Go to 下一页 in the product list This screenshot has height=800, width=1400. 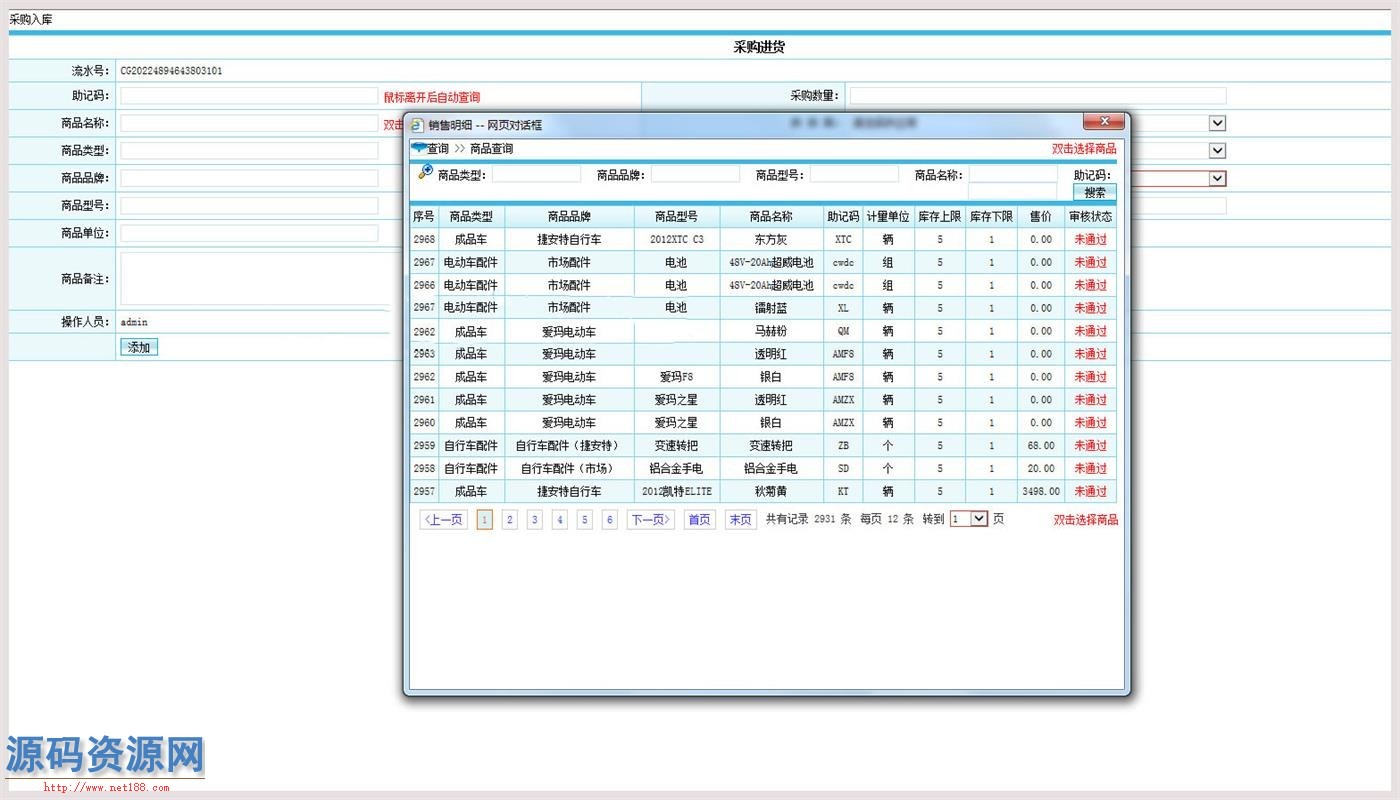[x=651, y=520]
